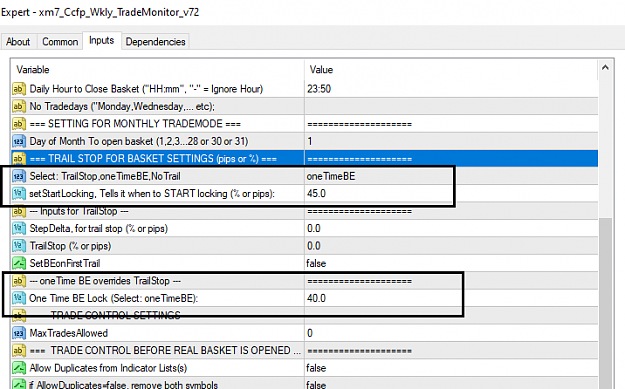Click boolean icon of if AllowDuplicates=false row
This screenshot has width=625, height=389.
click(x=19, y=384)
